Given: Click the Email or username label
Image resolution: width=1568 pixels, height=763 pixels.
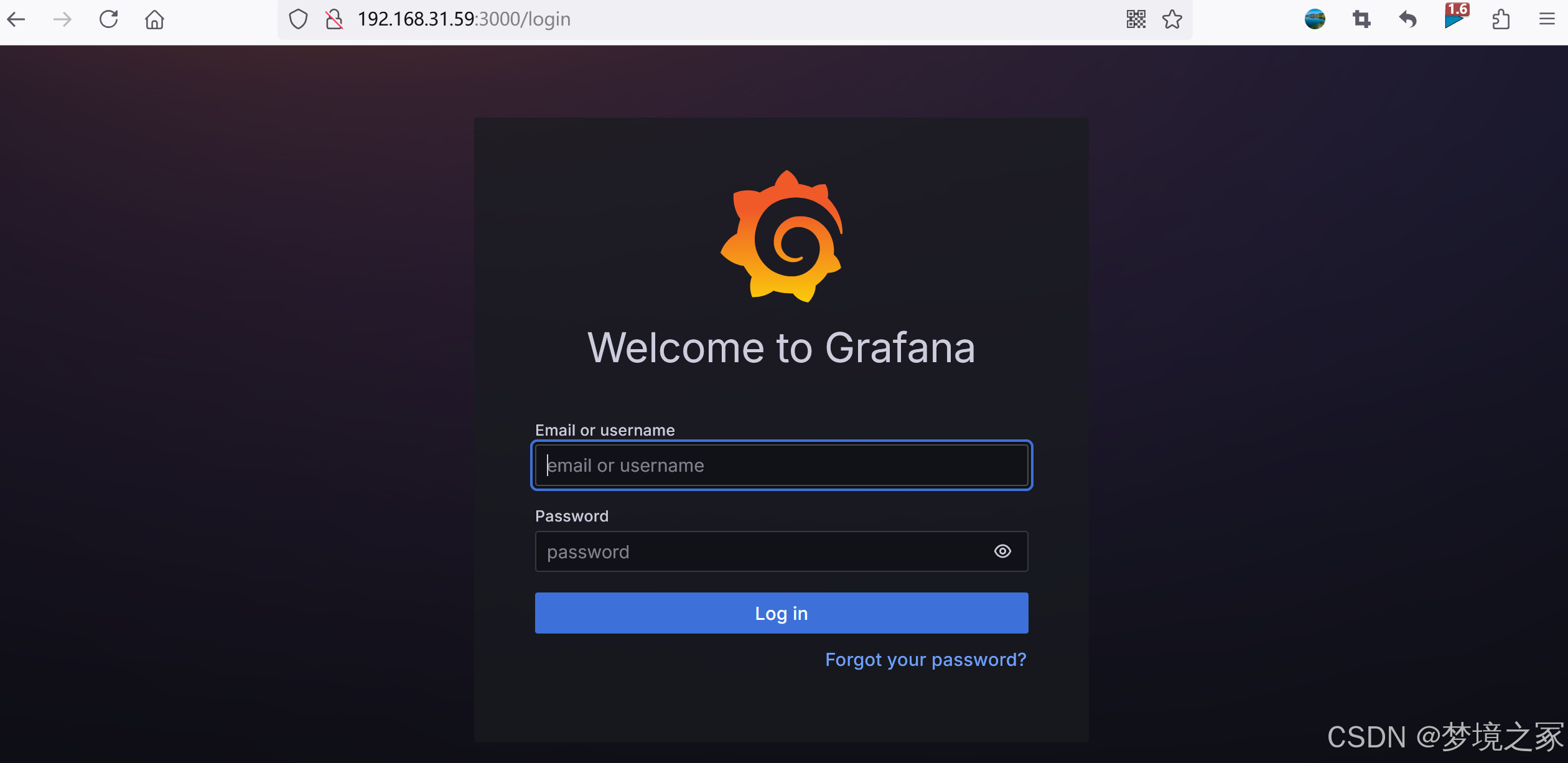Looking at the screenshot, I should coord(605,430).
